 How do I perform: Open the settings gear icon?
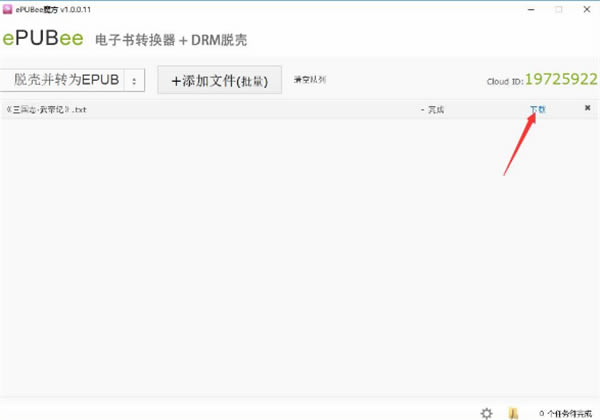tap(486, 413)
